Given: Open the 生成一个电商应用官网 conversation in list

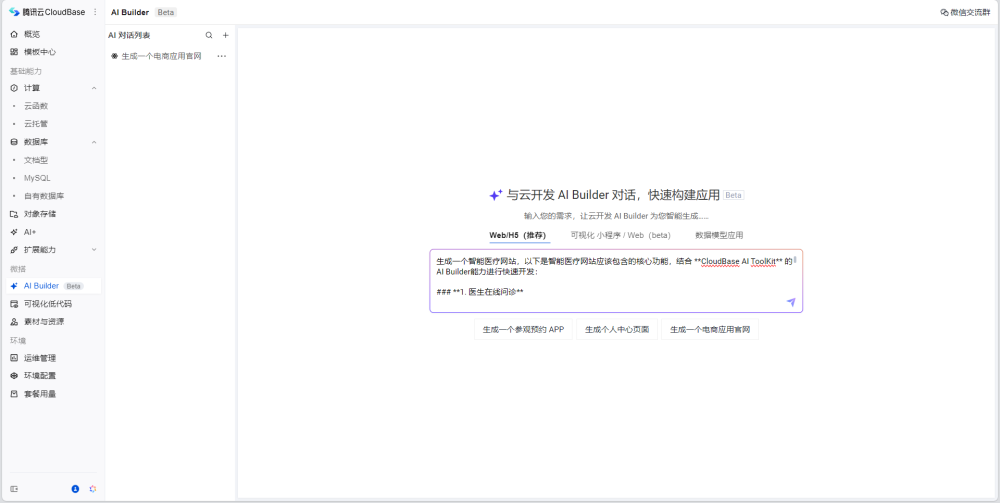Looking at the screenshot, I should tap(161, 56).
